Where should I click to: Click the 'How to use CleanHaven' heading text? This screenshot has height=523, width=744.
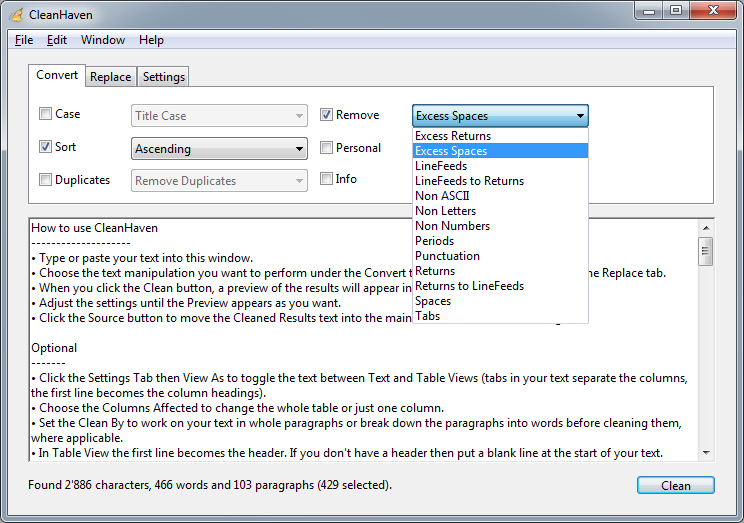click(x=94, y=228)
